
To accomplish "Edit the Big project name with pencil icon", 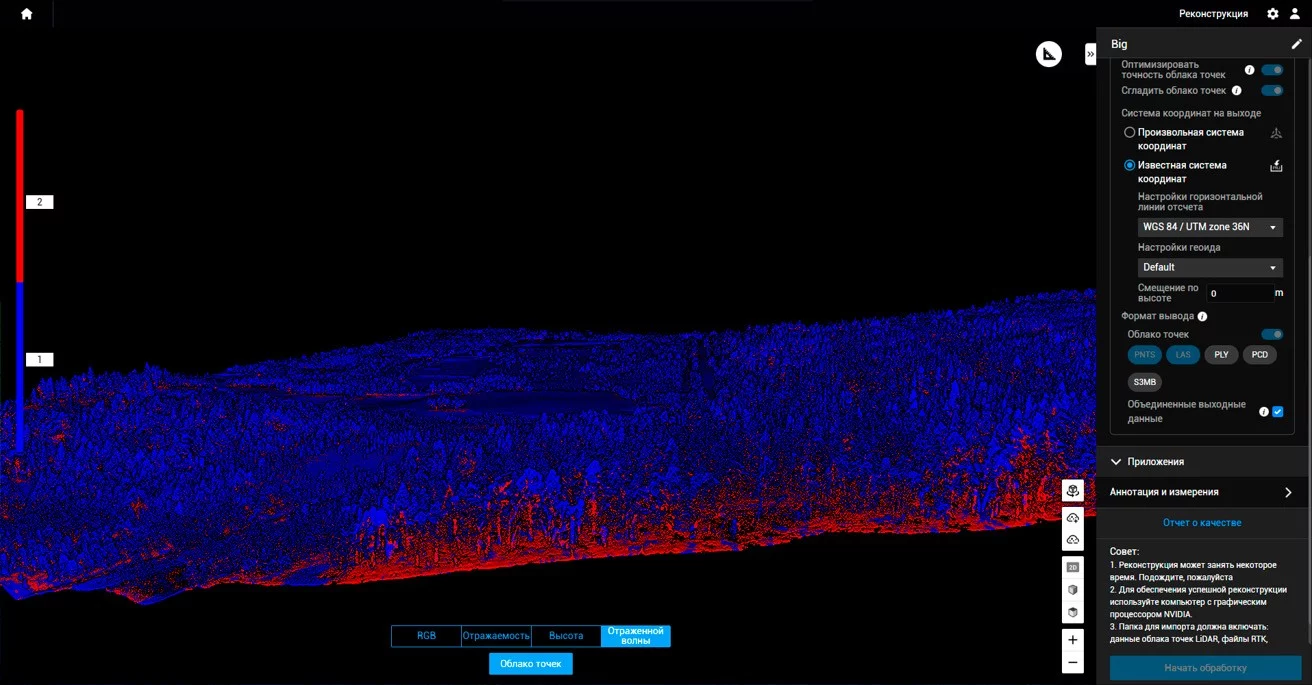I will [1297, 44].
